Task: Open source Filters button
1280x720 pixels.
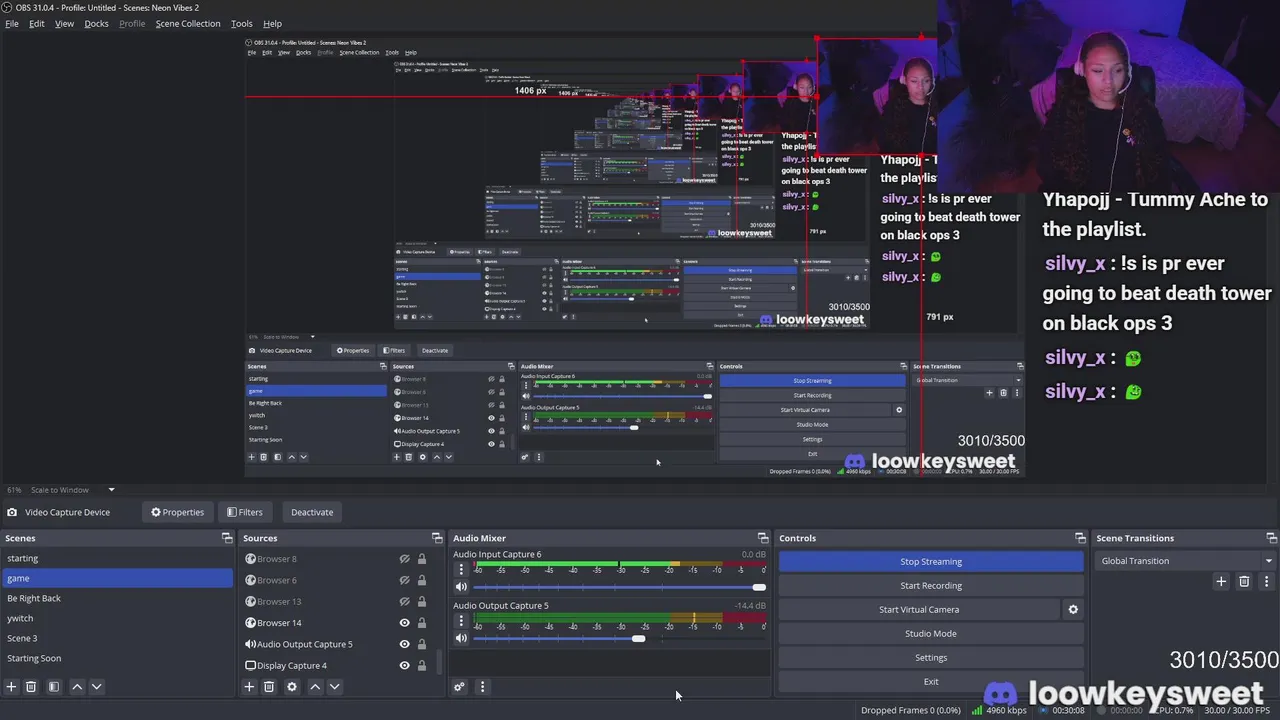Action: point(245,512)
